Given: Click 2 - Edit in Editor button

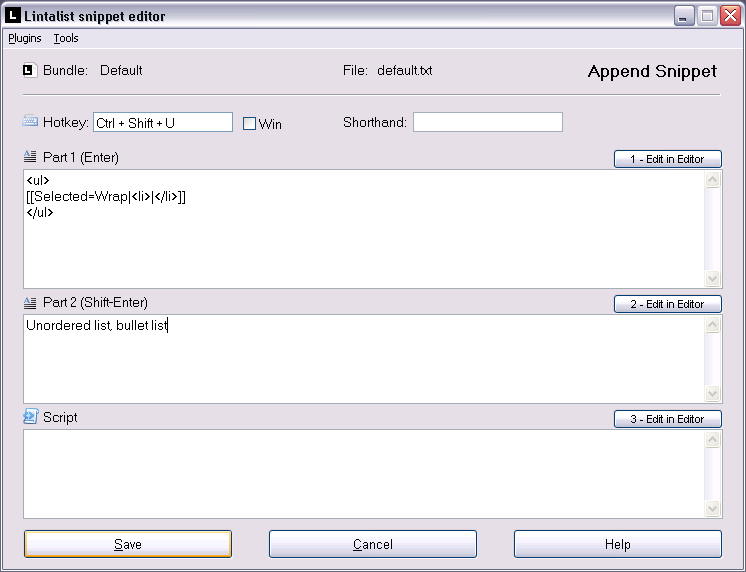Looking at the screenshot, I should click(667, 304).
